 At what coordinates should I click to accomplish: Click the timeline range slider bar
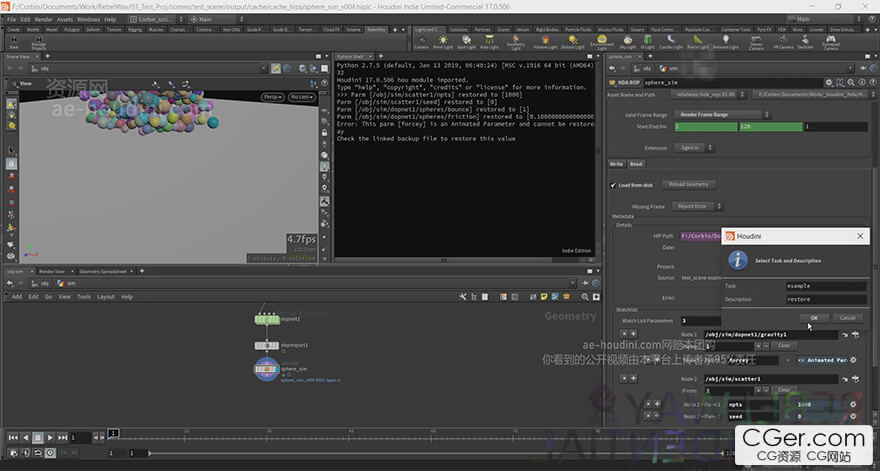click(x=436, y=453)
